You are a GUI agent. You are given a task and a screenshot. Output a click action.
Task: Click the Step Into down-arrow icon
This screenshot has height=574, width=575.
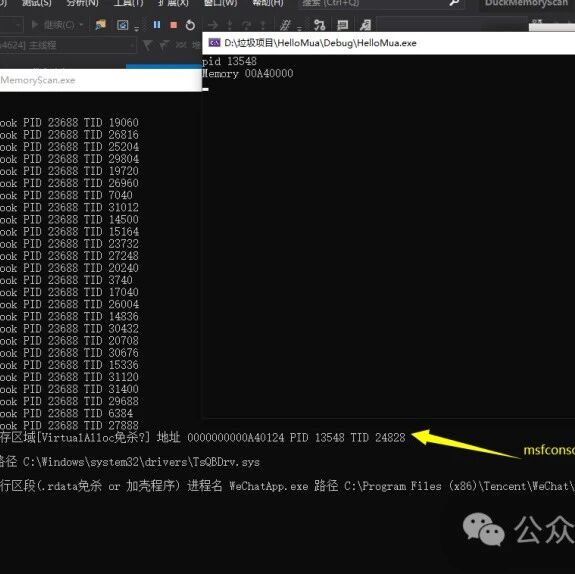pyautogui.click(x=230, y=25)
